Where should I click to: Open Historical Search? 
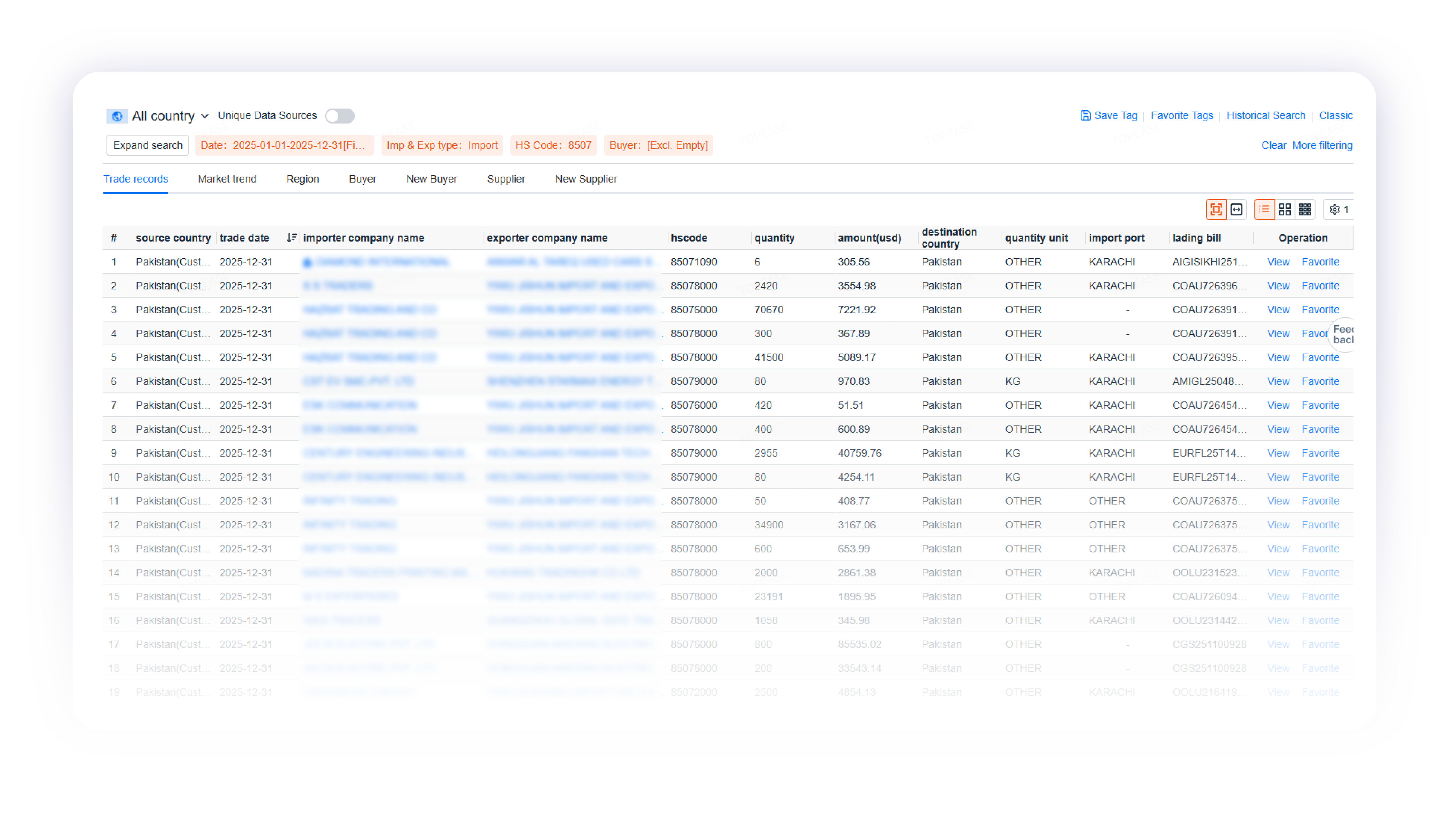click(1266, 115)
